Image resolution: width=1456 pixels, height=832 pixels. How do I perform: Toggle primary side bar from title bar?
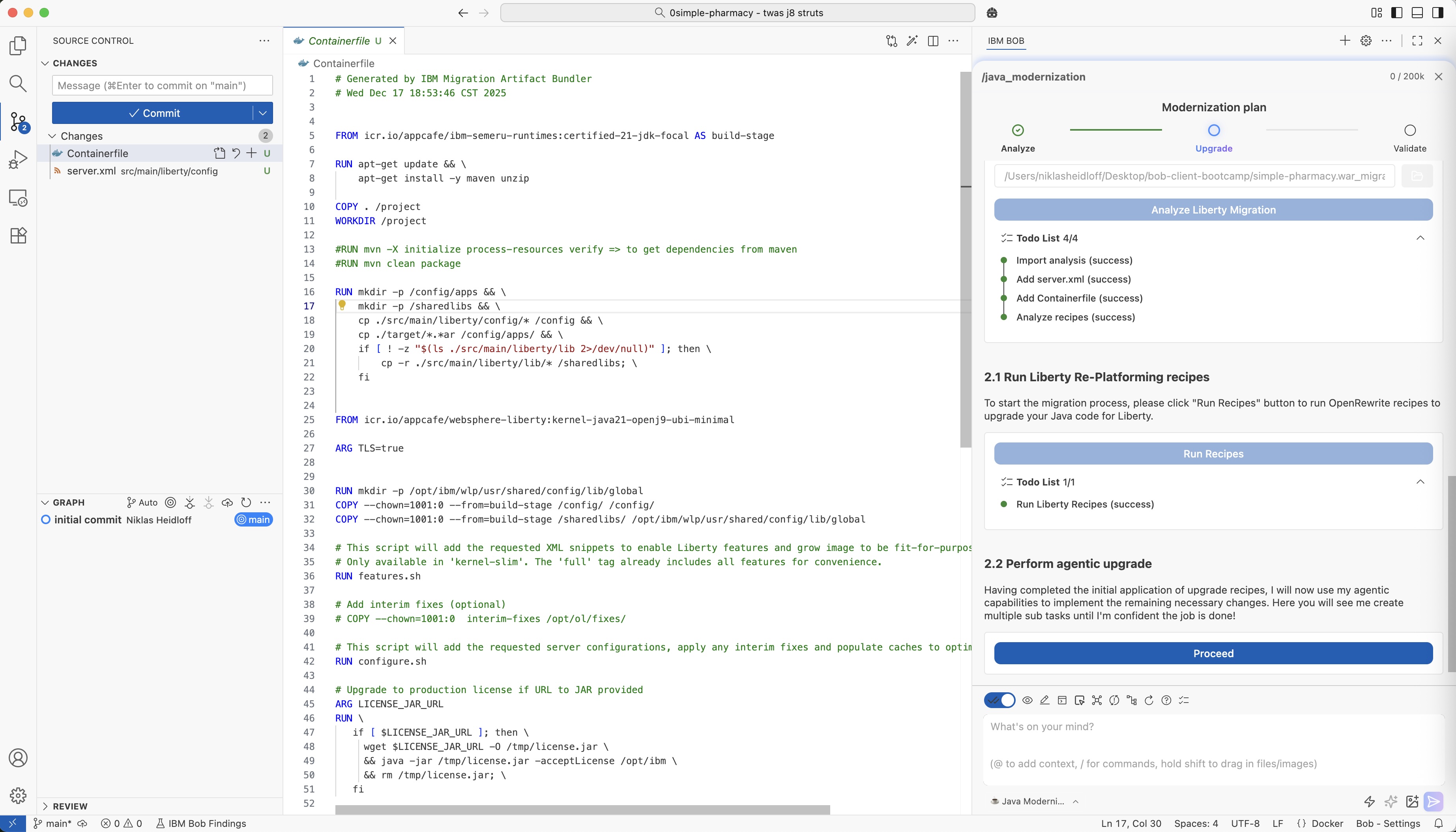(x=1396, y=13)
